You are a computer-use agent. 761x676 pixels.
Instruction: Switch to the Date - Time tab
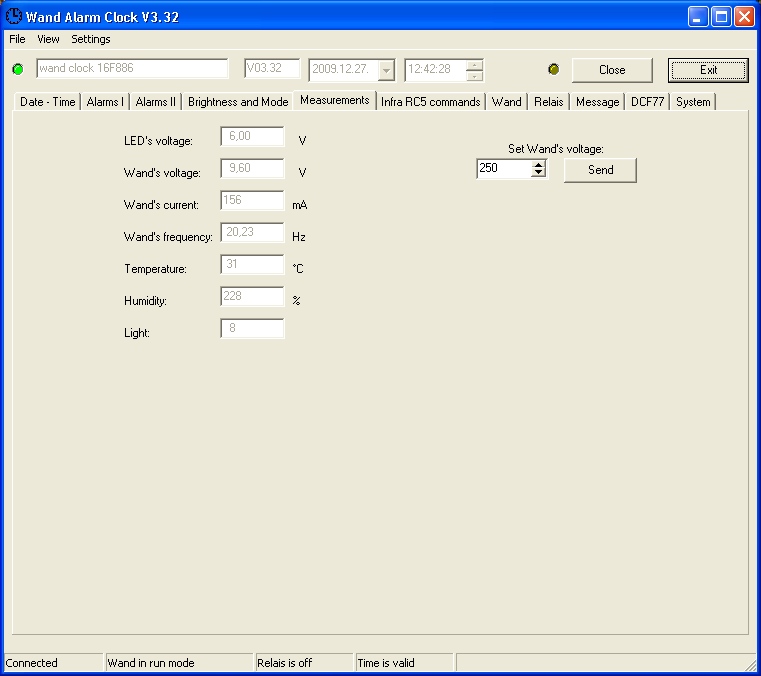[48, 102]
